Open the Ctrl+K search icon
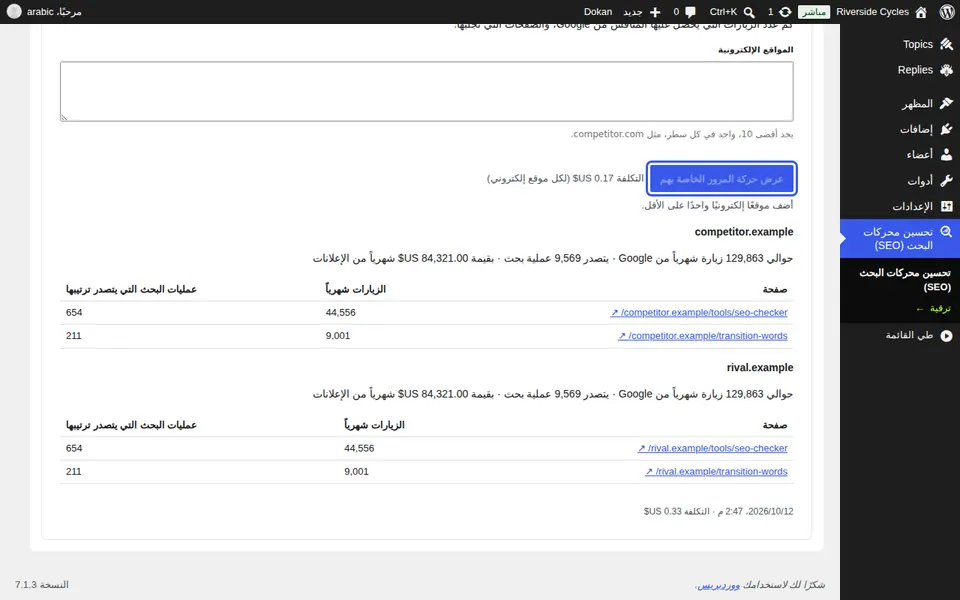This screenshot has height=600, width=960. pos(749,12)
